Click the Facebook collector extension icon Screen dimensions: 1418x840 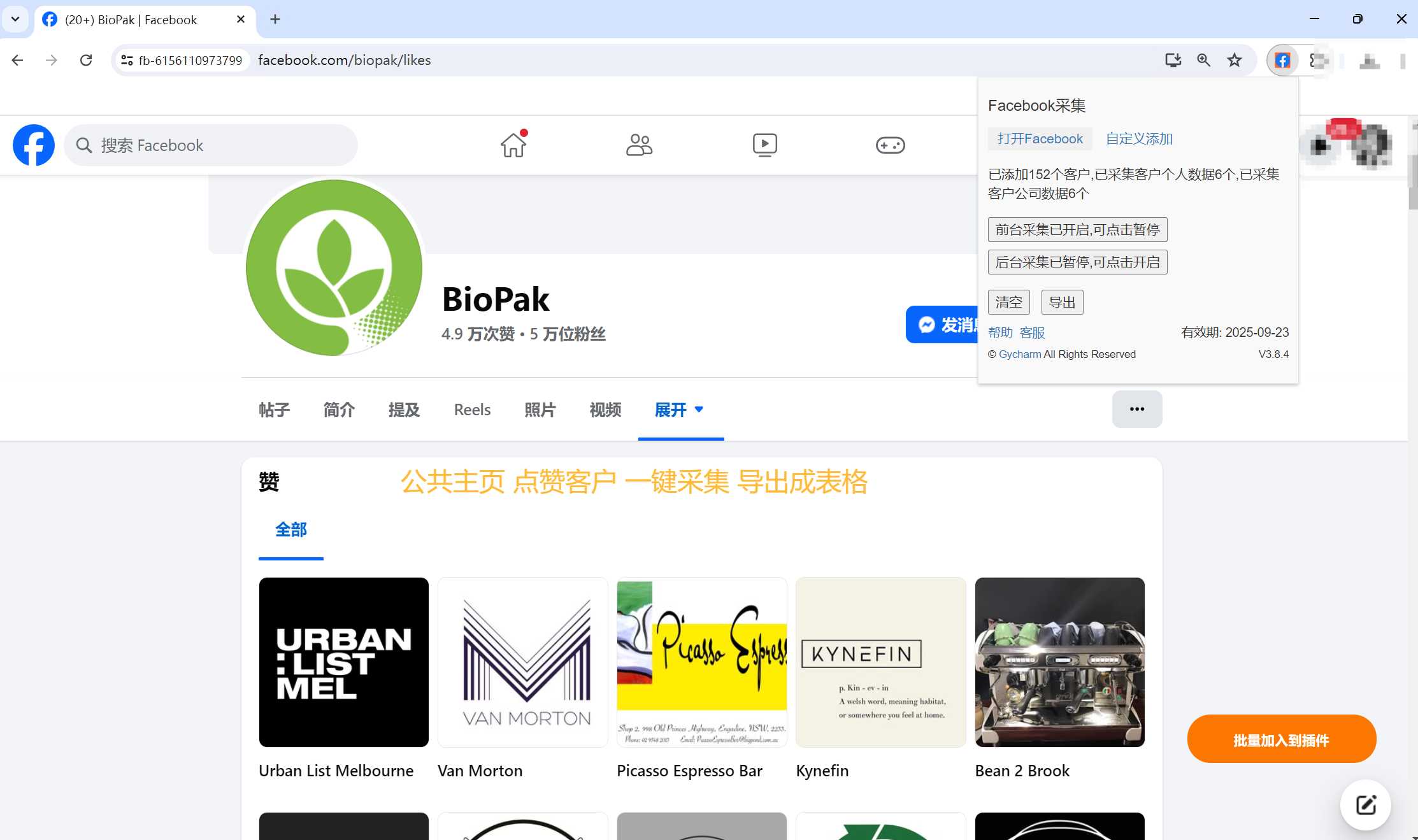click(x=1282, y=61)
